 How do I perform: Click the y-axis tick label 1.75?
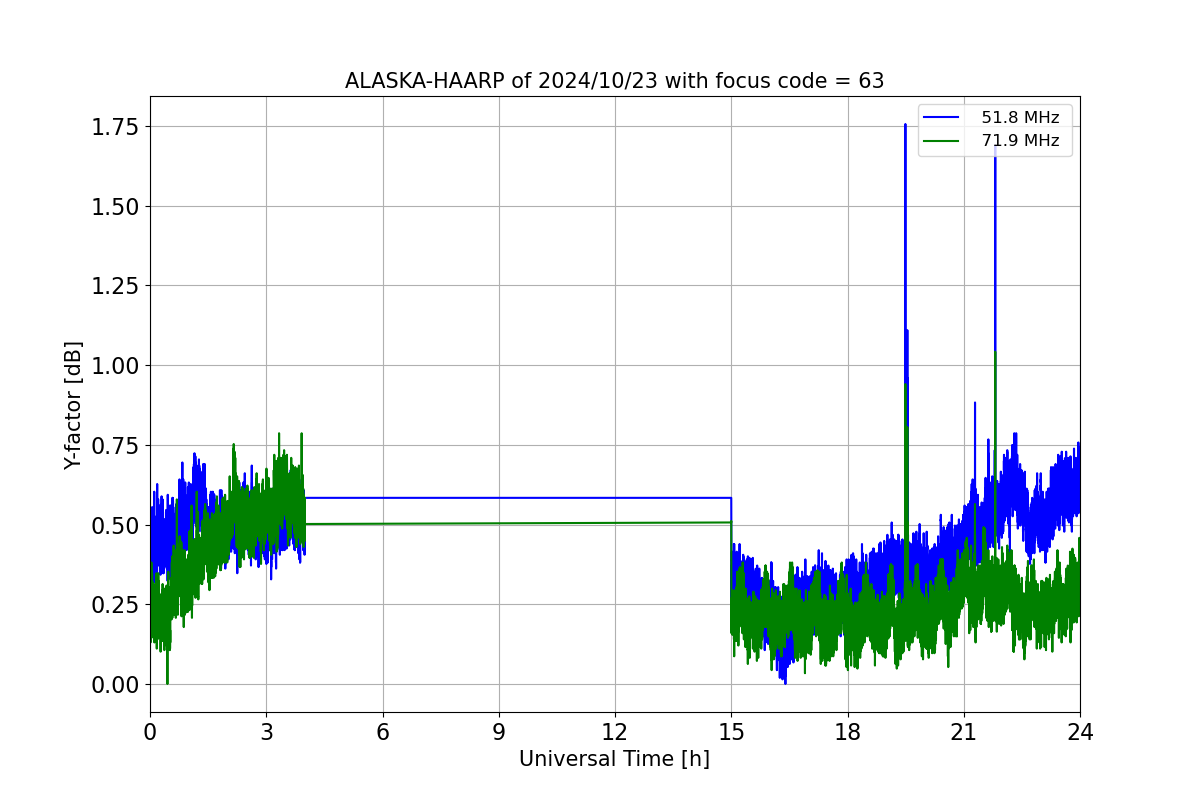(114, 127)
